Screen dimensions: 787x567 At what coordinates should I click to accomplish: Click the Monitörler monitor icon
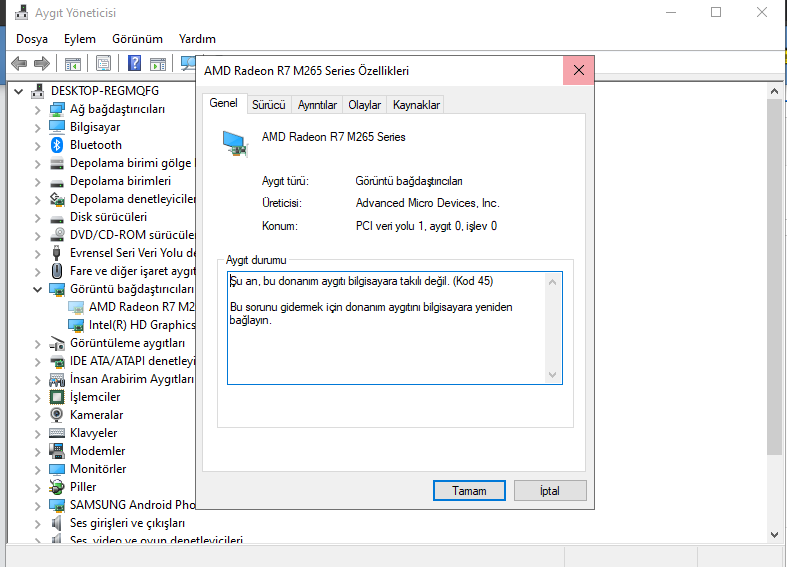tap(57, 469)
